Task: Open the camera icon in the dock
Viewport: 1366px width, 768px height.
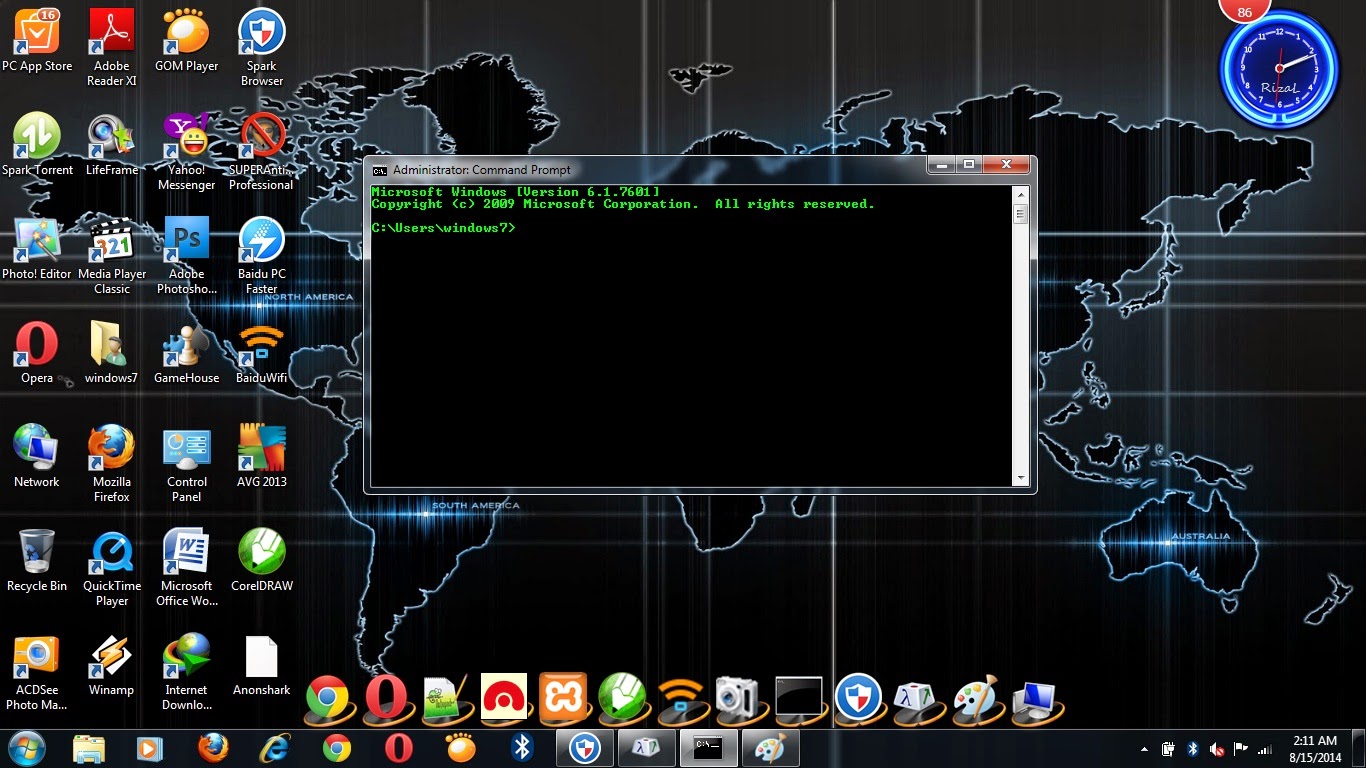Action: (737, 698)
